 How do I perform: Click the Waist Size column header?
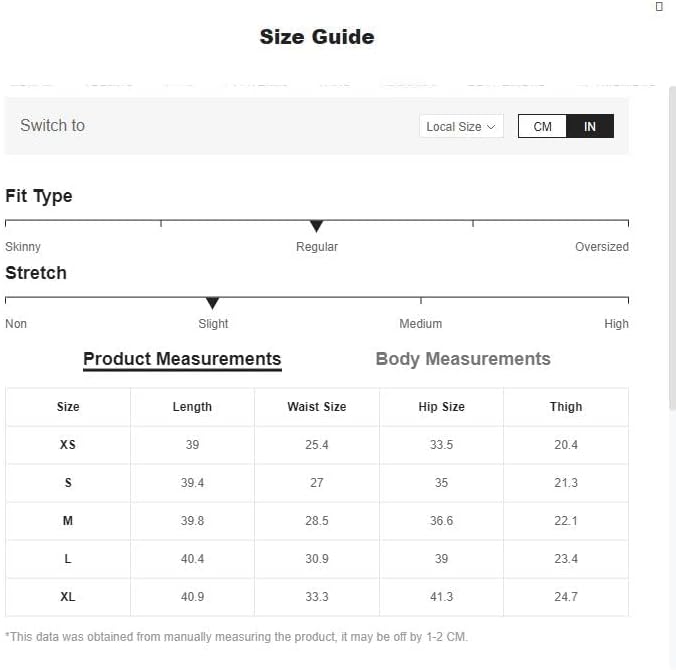[316, 407]
